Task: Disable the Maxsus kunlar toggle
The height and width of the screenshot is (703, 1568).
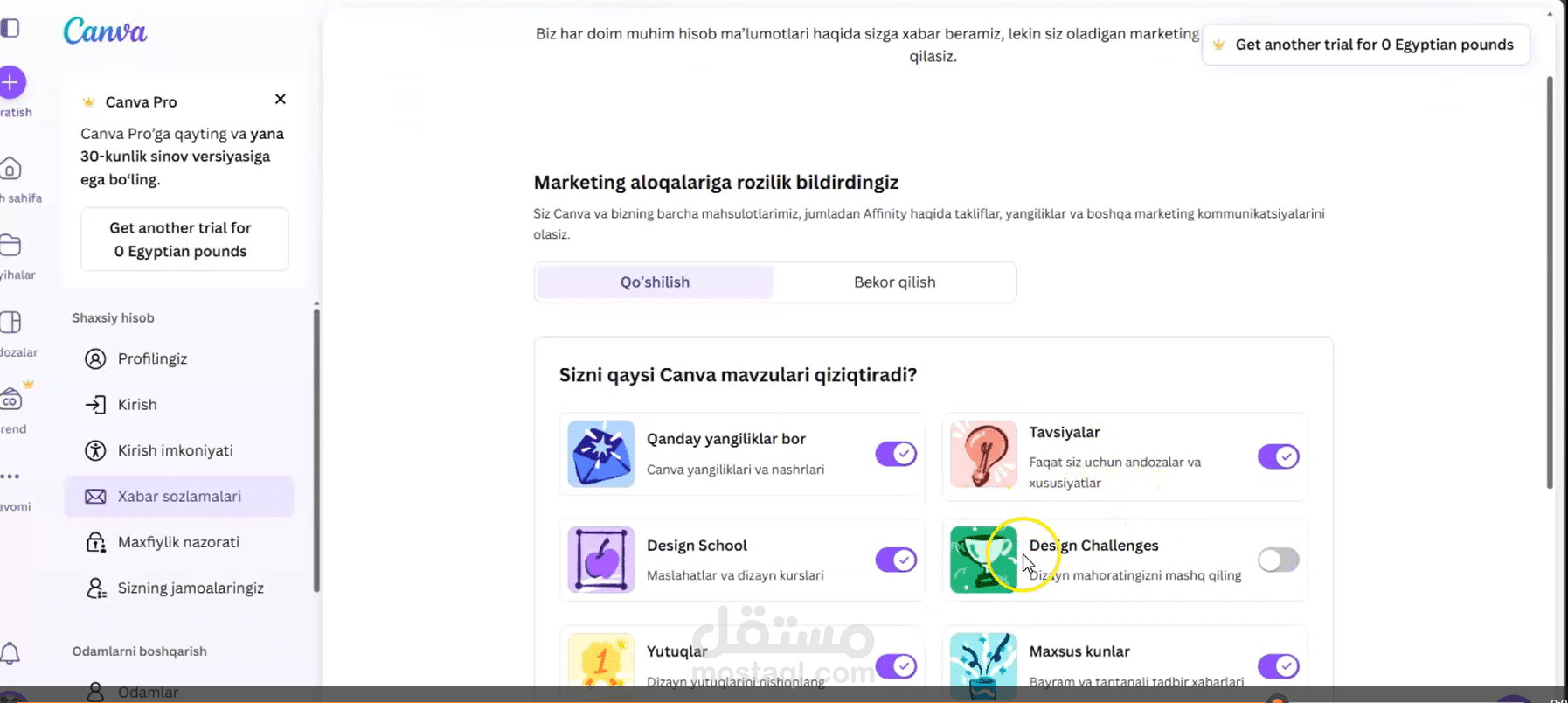Action: tap(1278, 666)
